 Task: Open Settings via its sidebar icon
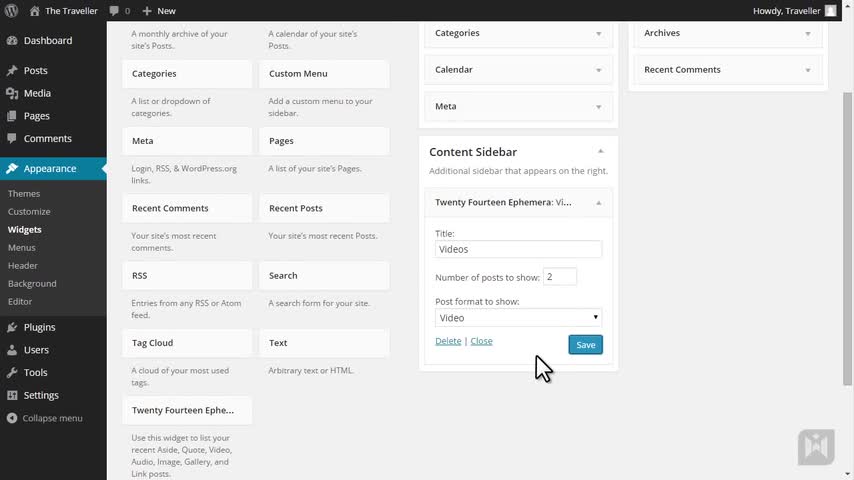tap(12, 395)
